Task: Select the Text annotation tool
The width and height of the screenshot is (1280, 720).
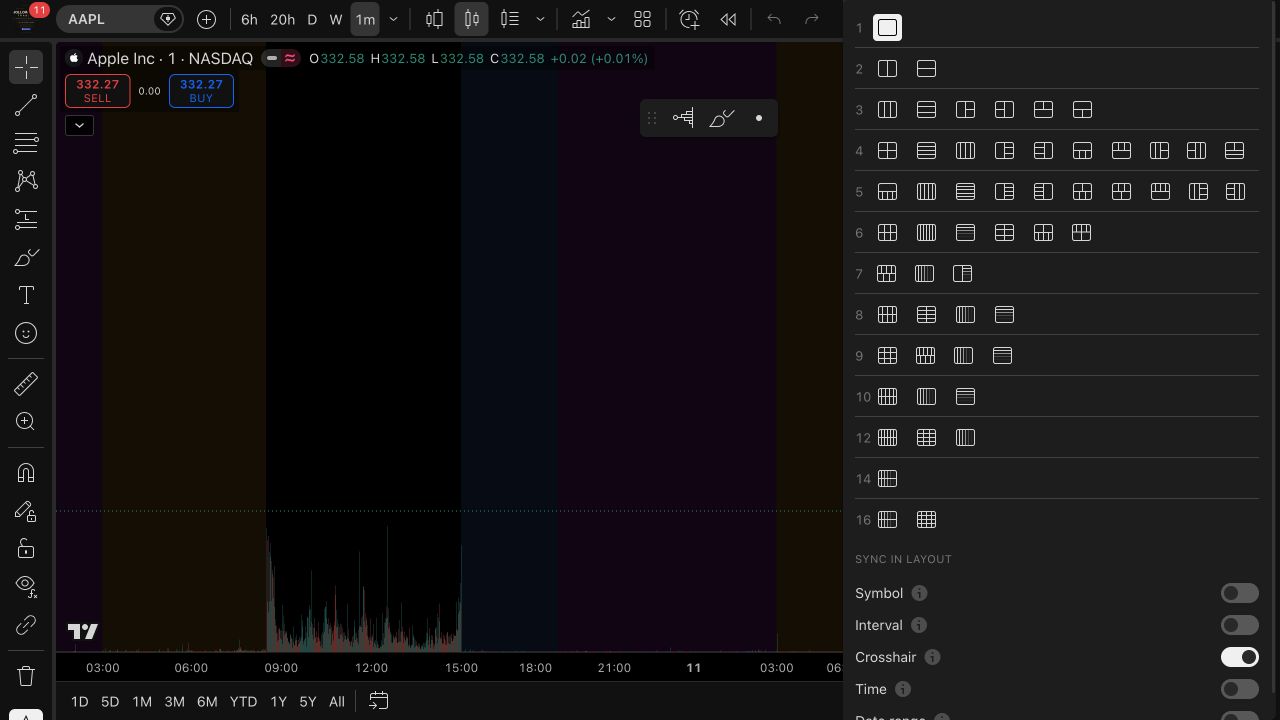Action: tap(26, 295)
